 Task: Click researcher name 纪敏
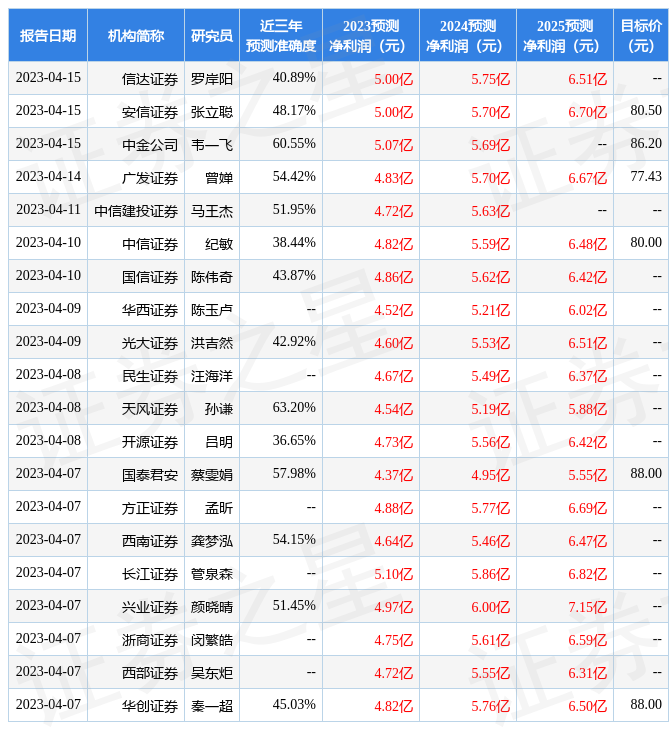point(219,244)
